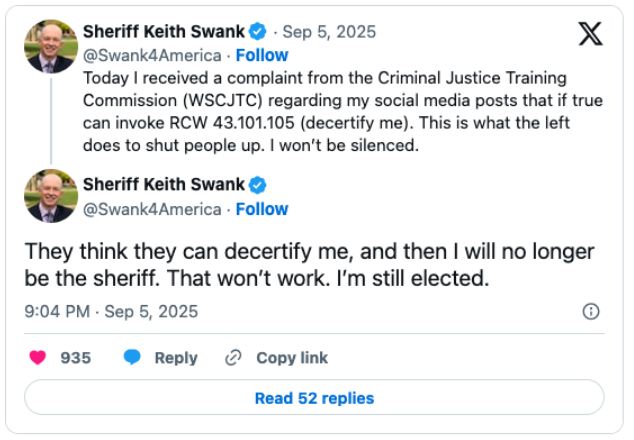This screenshot has width=634, height=440.
Task: Click the Reply text label
Action: pos(175,358)
